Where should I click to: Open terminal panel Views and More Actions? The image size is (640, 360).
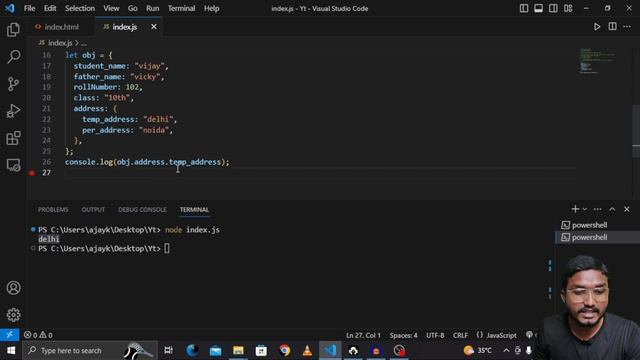(598, 209)
